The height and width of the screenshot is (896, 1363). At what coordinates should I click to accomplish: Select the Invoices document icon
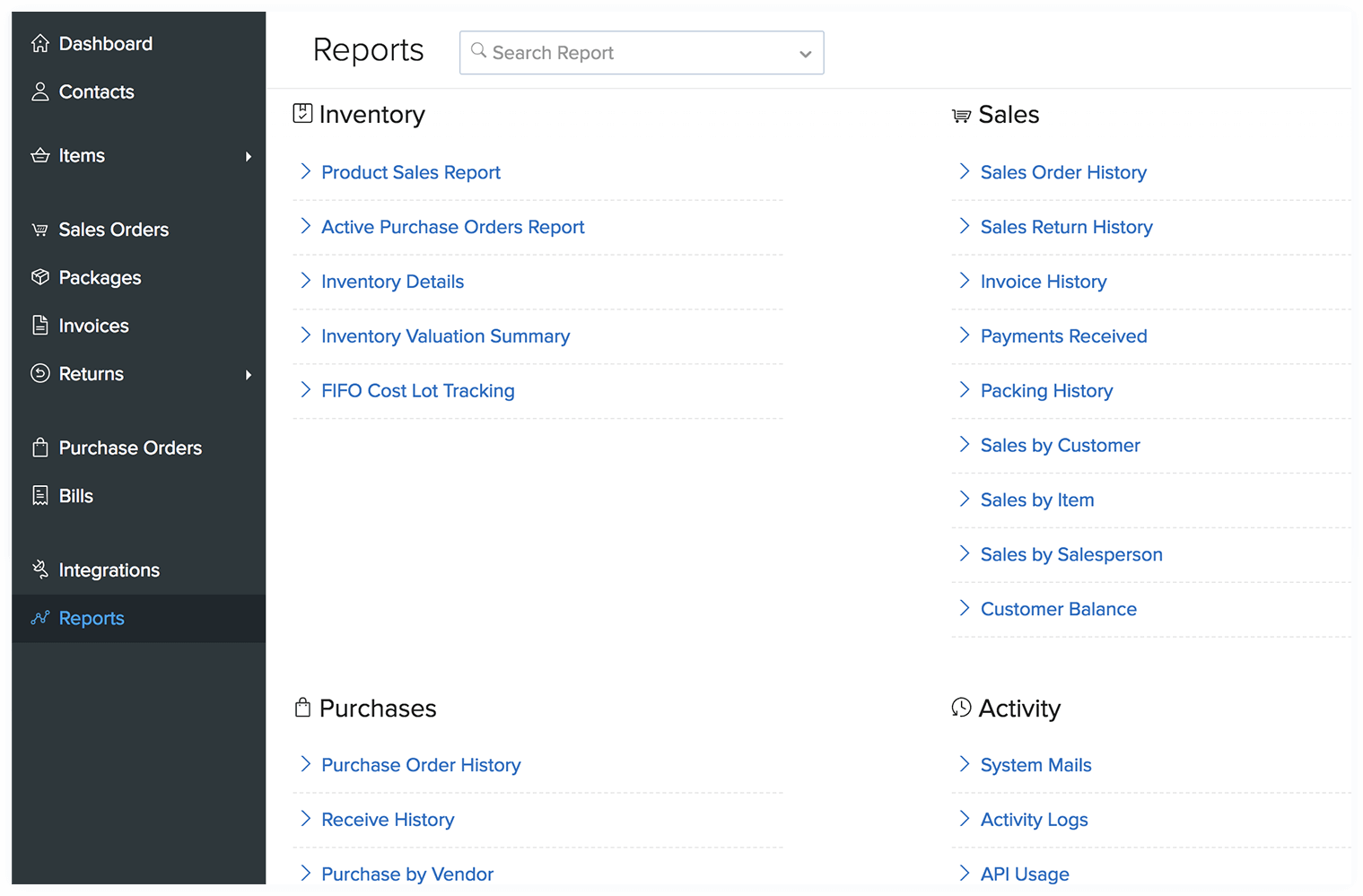pyautogui.click(x=40, y=325)
